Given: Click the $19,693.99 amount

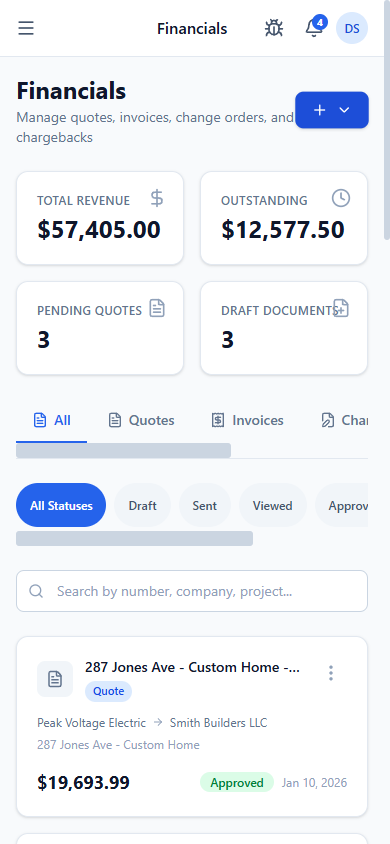Looking at the screenshot, I should [x=83, y=783].
